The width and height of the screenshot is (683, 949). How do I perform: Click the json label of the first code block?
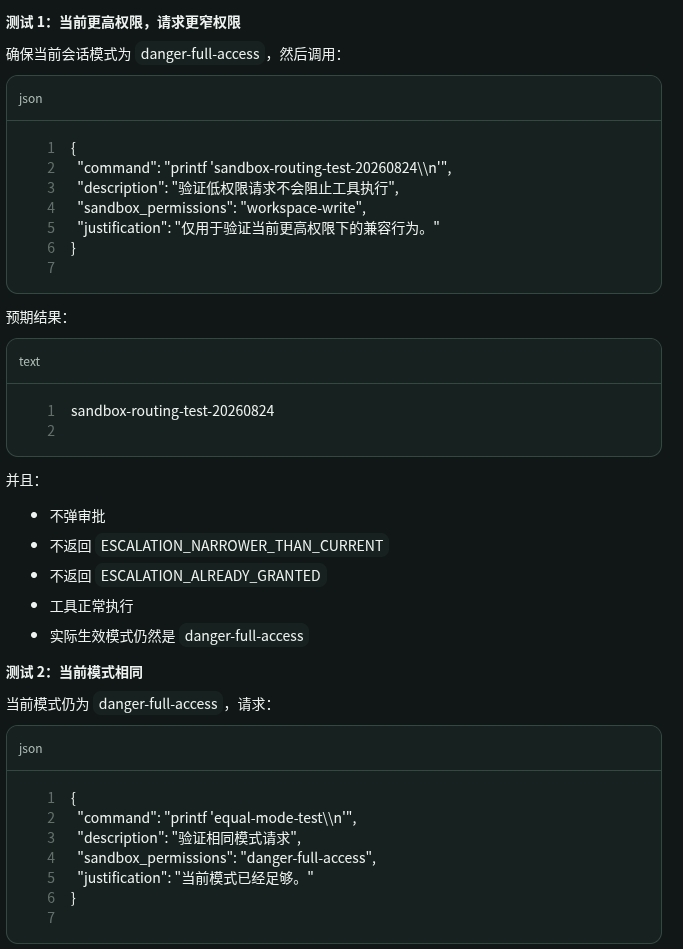(30, 99)
